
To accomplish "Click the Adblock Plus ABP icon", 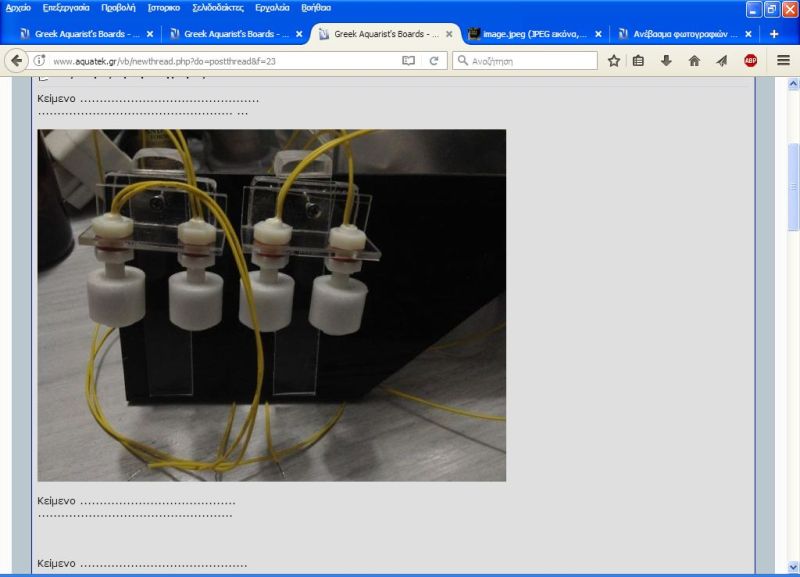I will 750,61.
